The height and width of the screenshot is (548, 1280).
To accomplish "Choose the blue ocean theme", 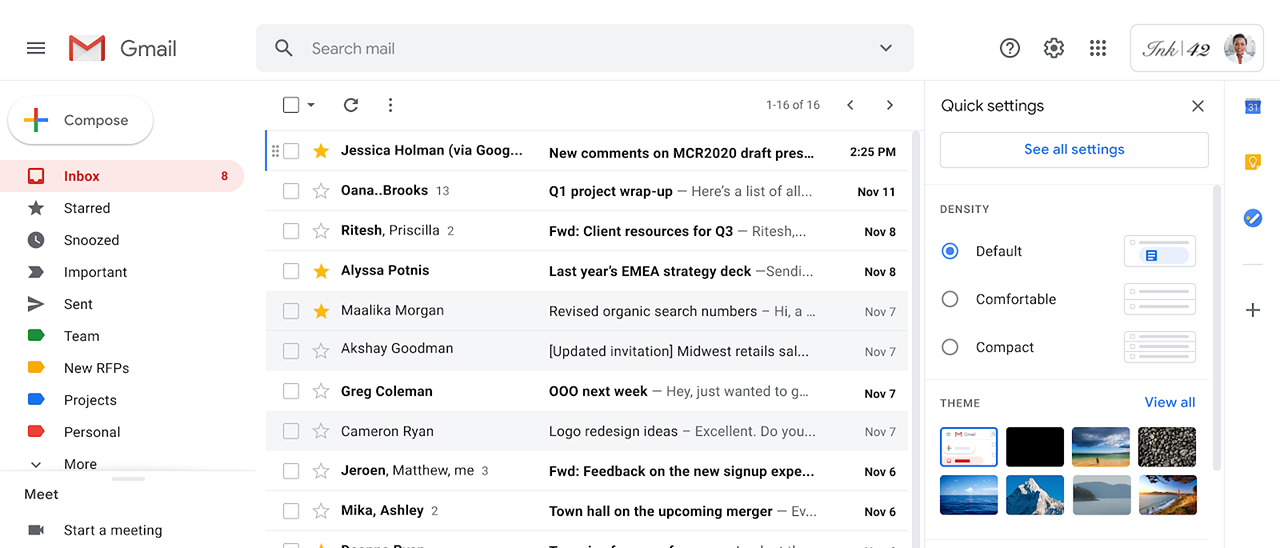I will click(969, 495).
